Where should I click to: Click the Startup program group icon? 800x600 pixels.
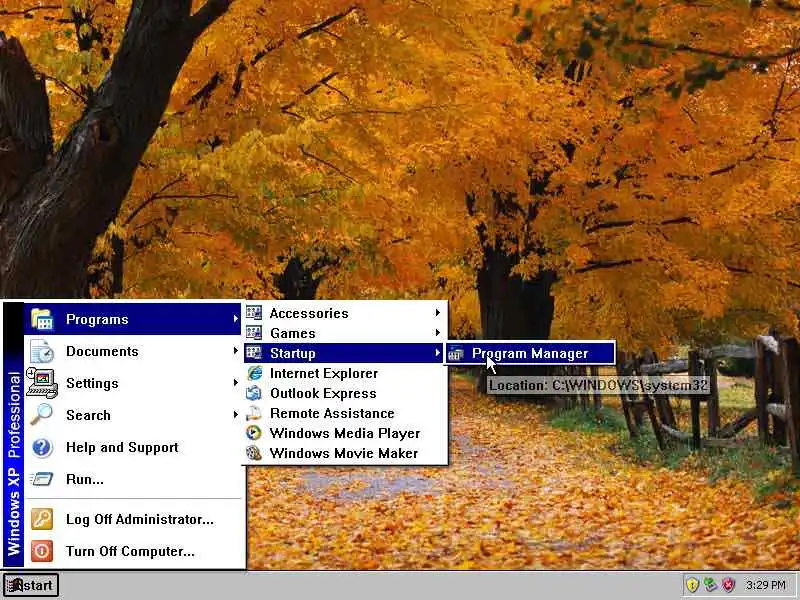(254, 353)
